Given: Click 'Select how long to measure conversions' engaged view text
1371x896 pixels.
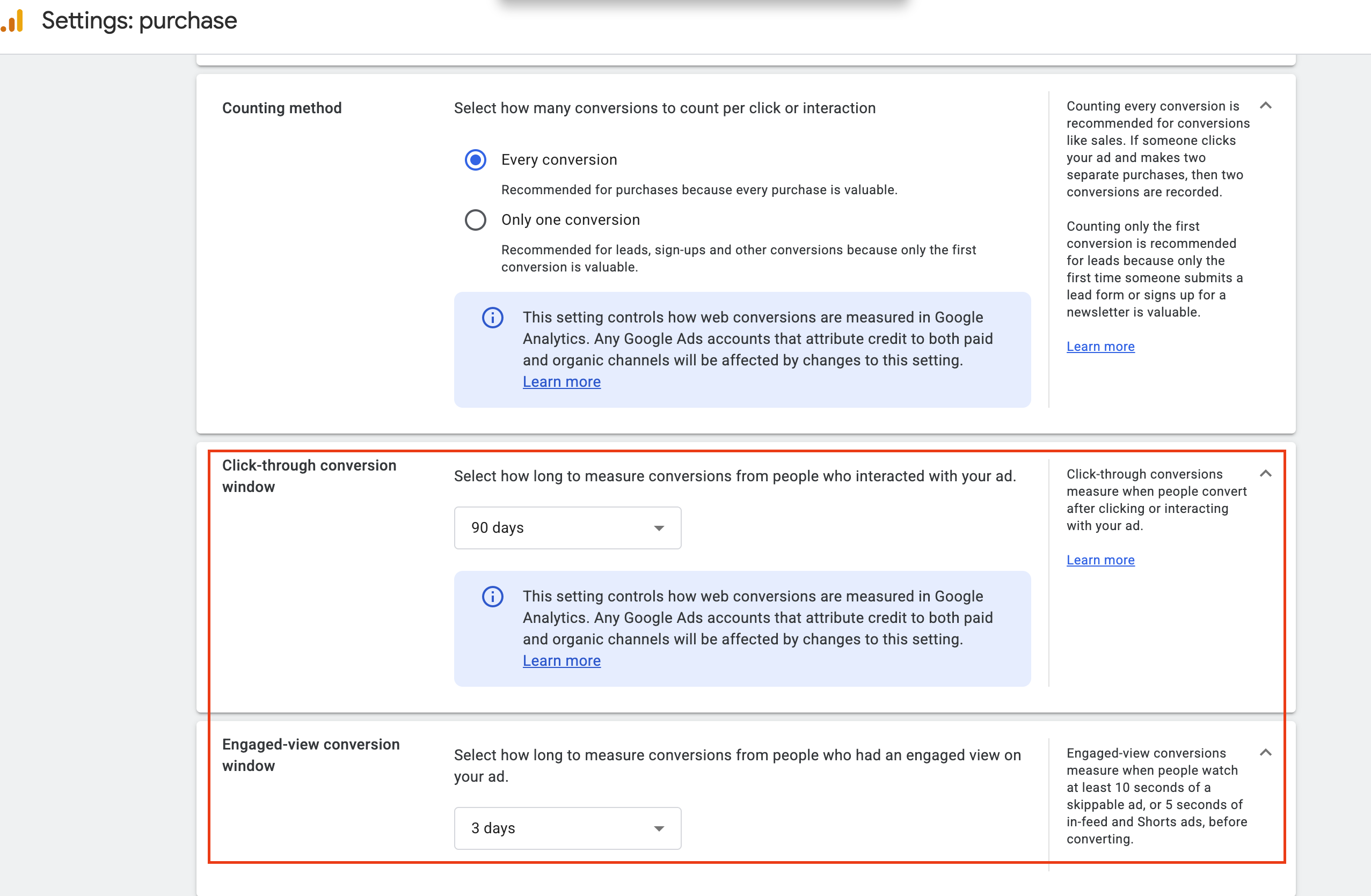Looking at the screenshot, I should tap(738, 766).
